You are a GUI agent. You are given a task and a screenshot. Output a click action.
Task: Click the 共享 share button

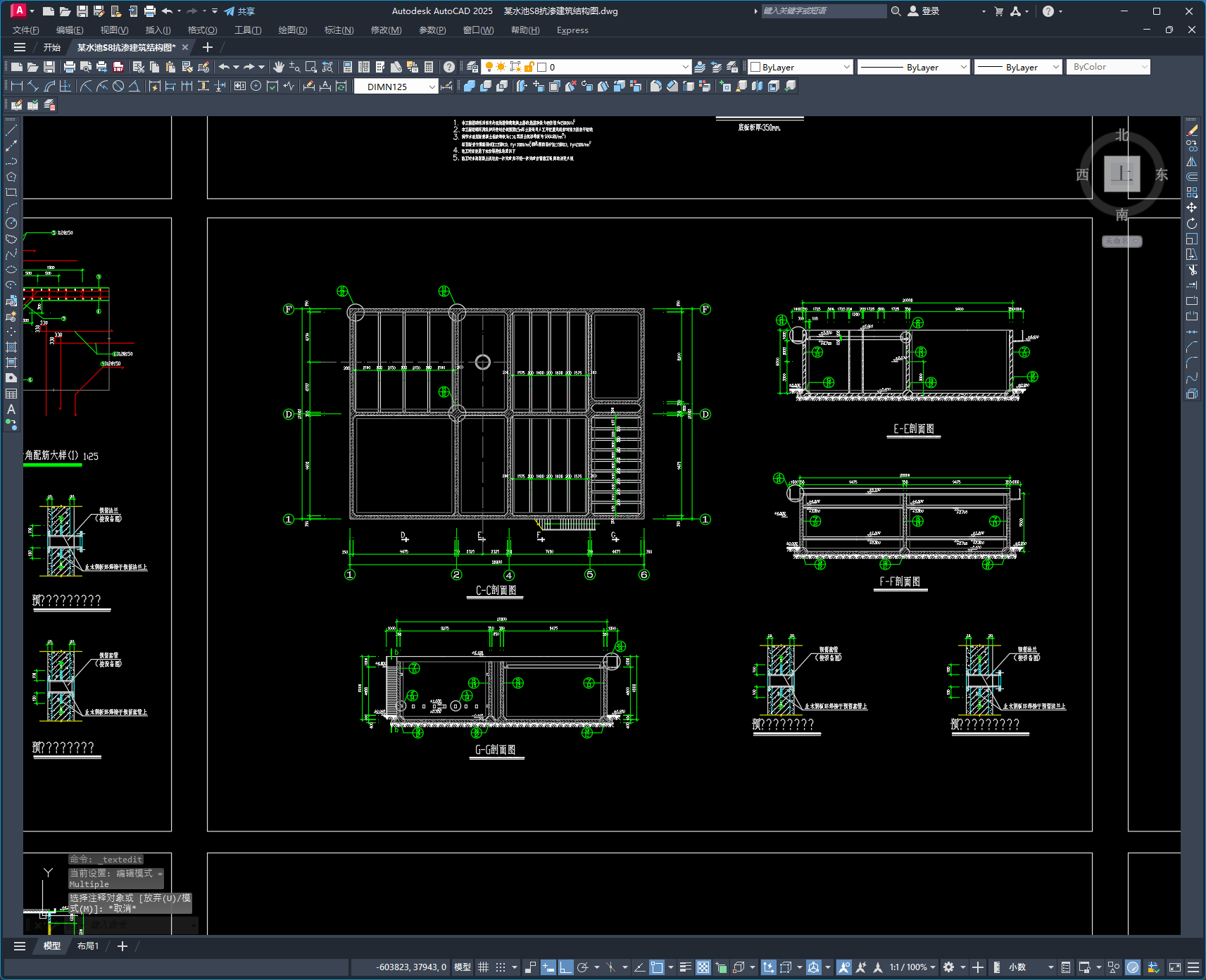tap(239, 11)
